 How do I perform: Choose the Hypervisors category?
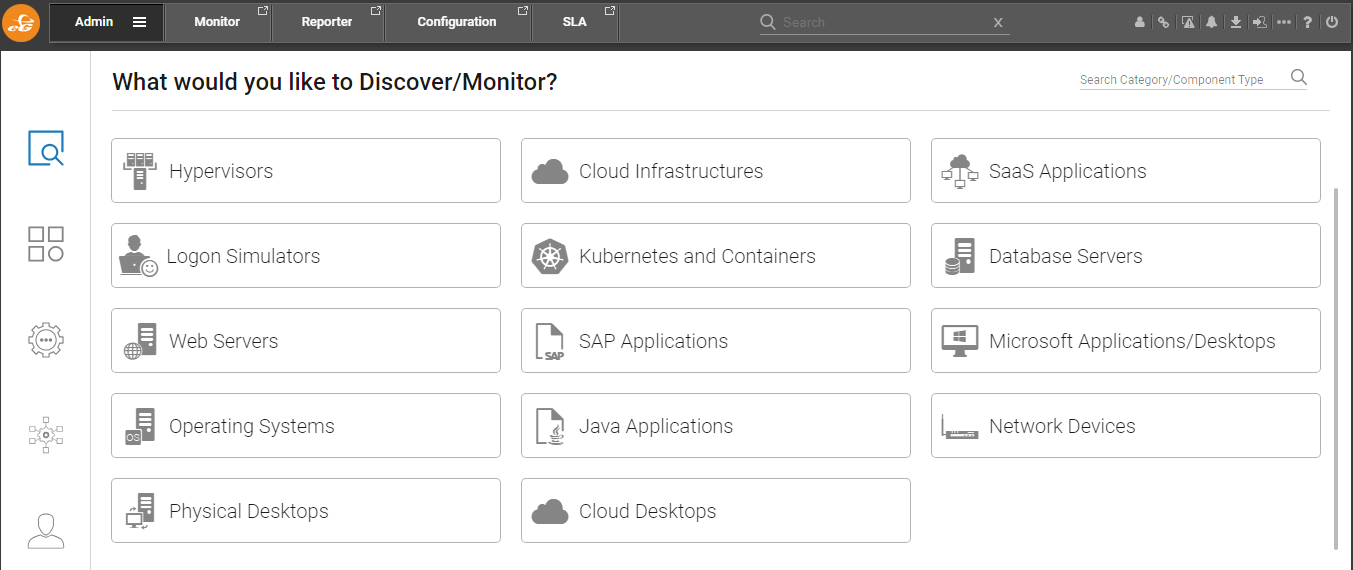[x=306, y=171]
